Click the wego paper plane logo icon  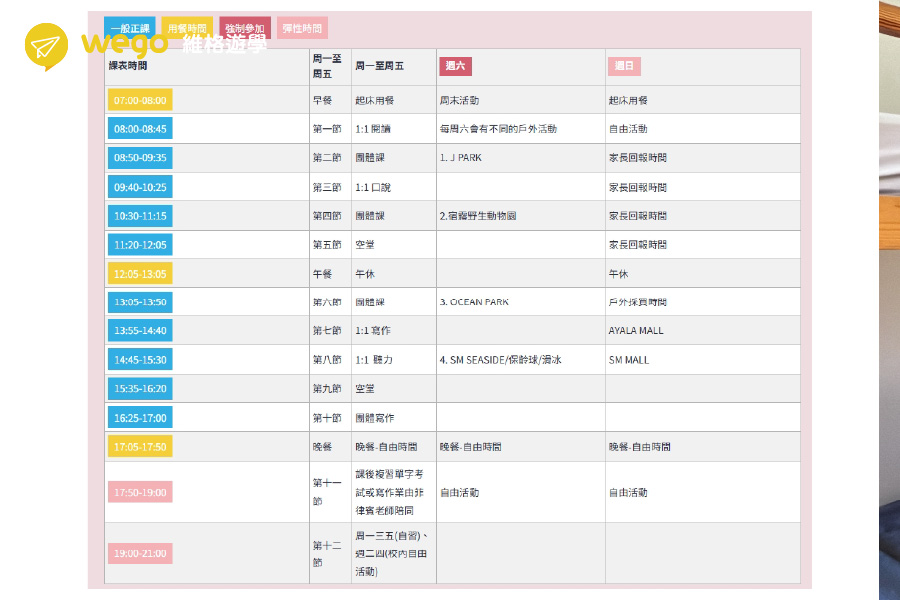point(46,47)
